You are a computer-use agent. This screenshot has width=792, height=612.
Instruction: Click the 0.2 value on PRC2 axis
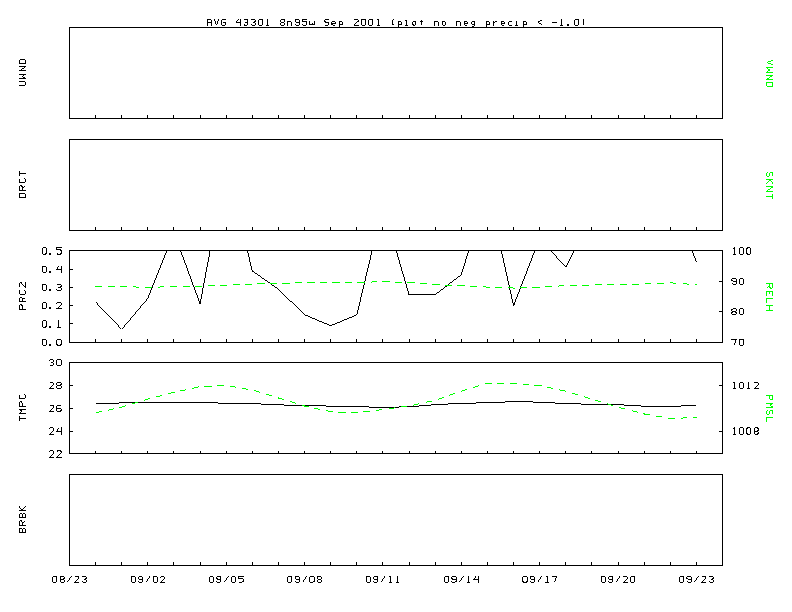pyautogui.click(x=52, y=305)
